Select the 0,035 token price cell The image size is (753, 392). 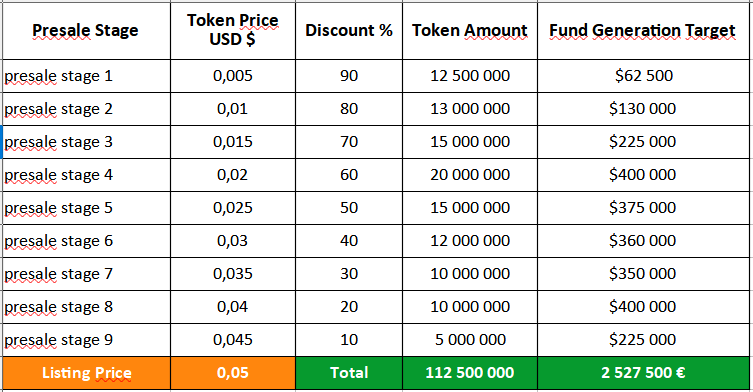point(233,274)
